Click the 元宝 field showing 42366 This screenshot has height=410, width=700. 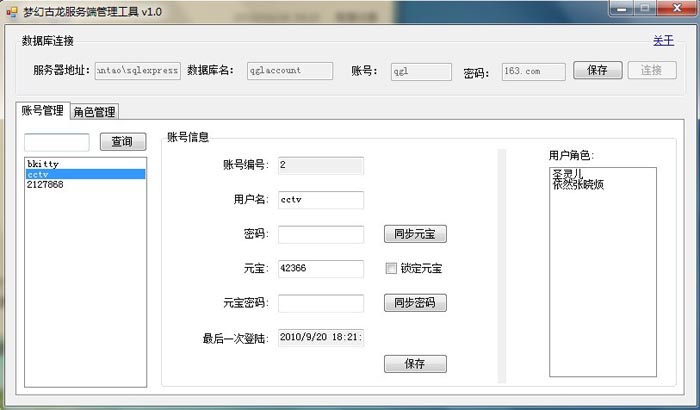click(320, 269)
